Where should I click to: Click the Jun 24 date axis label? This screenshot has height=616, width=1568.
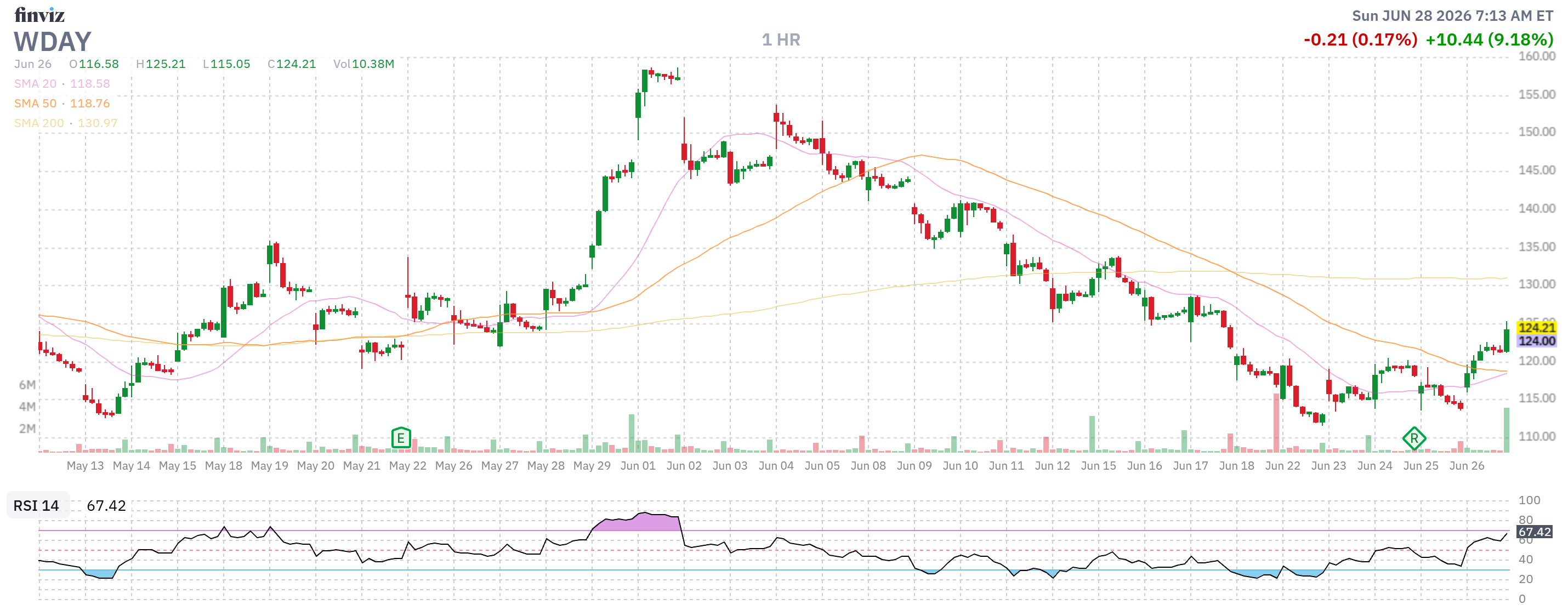click(x=1375, y=466)
